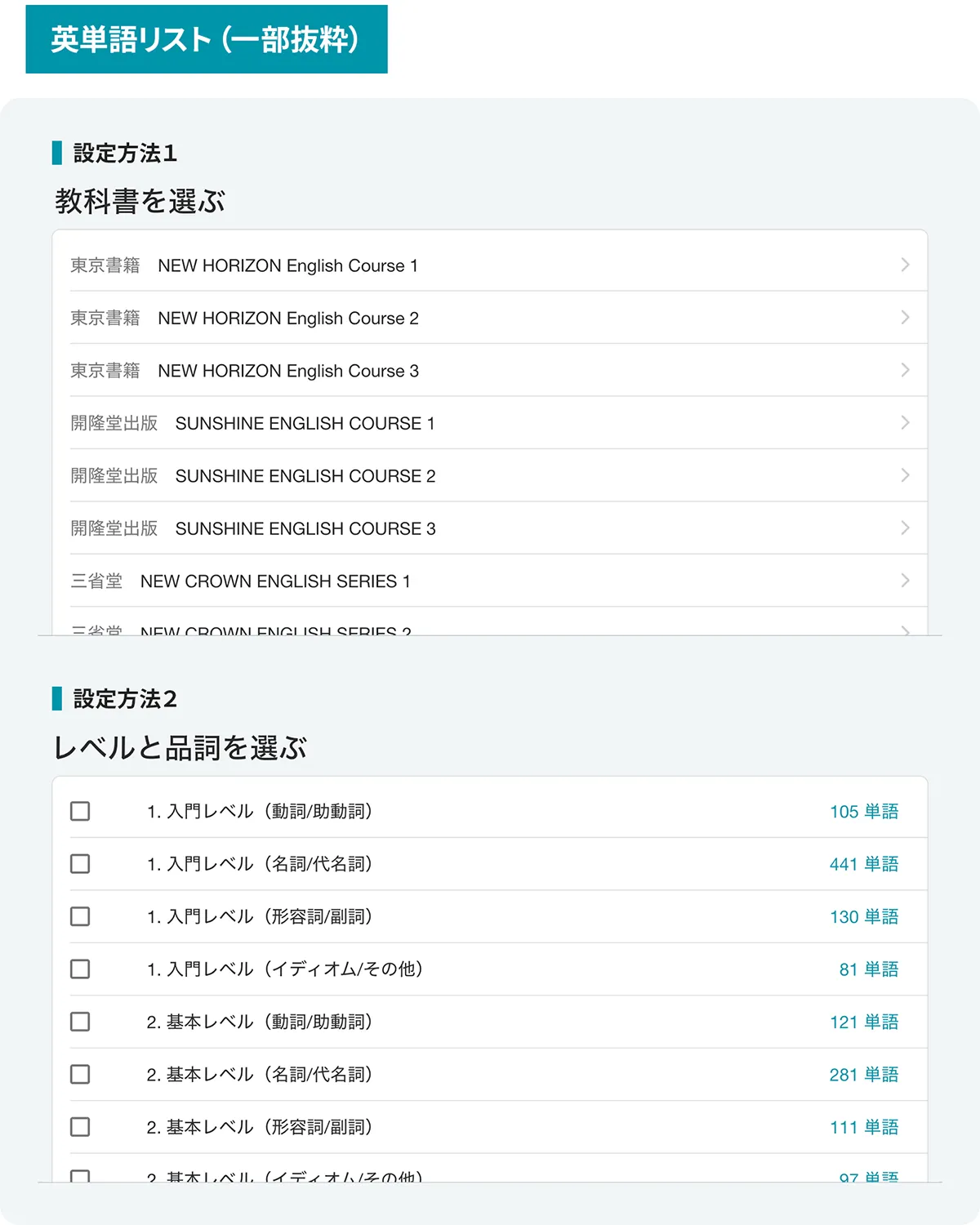Select 開隆堂出版 SUNSHINE ENGLISH COURSE 3 row
Viewport: 980px width, 1225px height.
coord(490,528)
